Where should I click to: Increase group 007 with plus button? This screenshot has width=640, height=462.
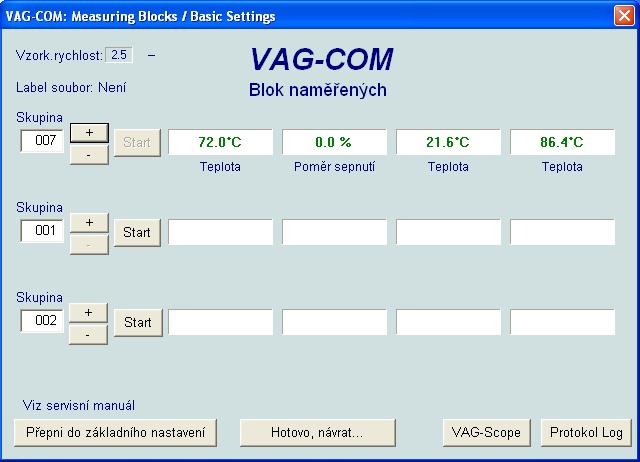(x=89, y=133)
